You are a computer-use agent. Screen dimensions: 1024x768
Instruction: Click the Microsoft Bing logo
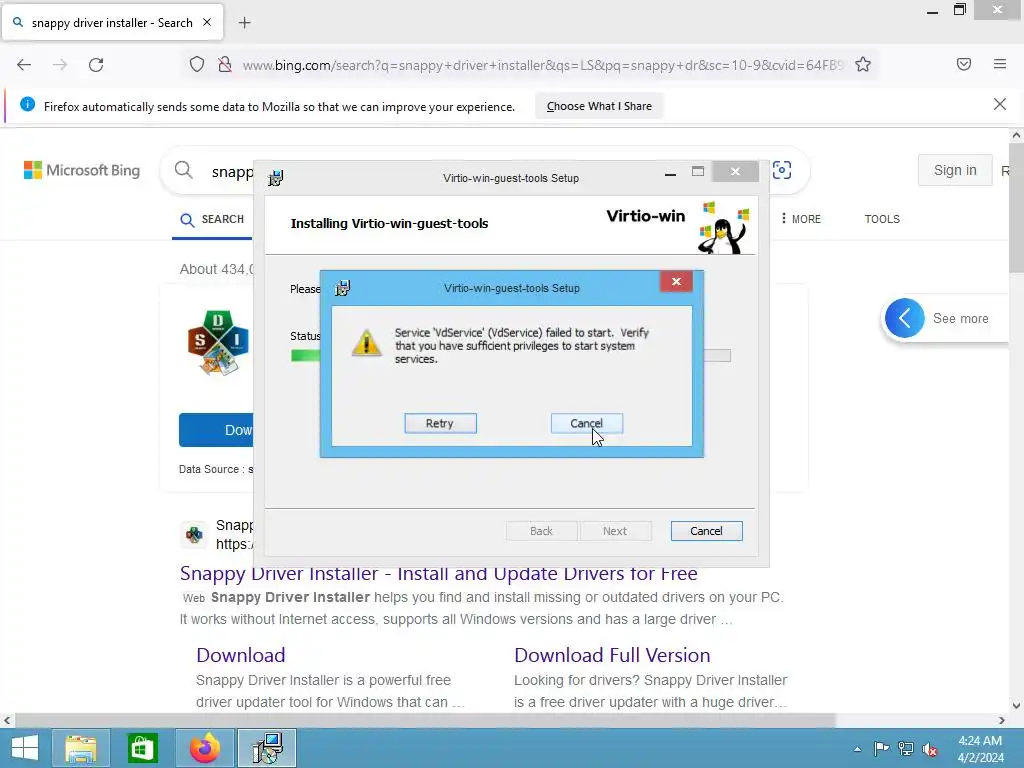82,170
